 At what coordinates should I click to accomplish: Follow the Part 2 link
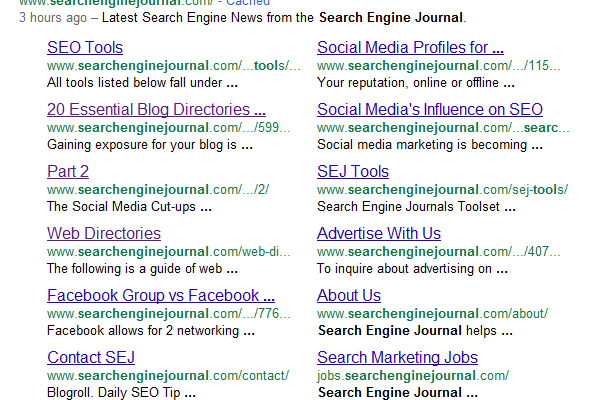point(68,172)
